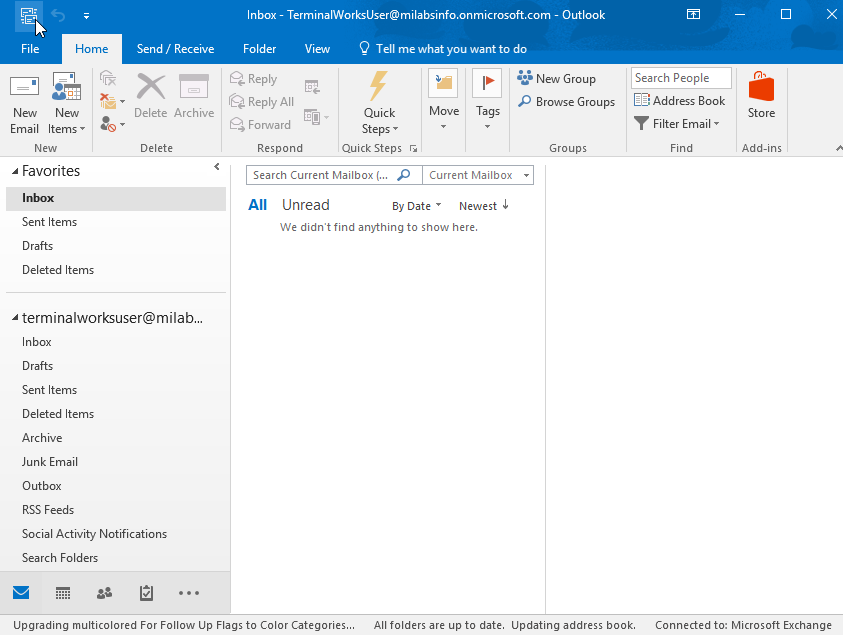Minimize the folder pane

coord(217,167)
